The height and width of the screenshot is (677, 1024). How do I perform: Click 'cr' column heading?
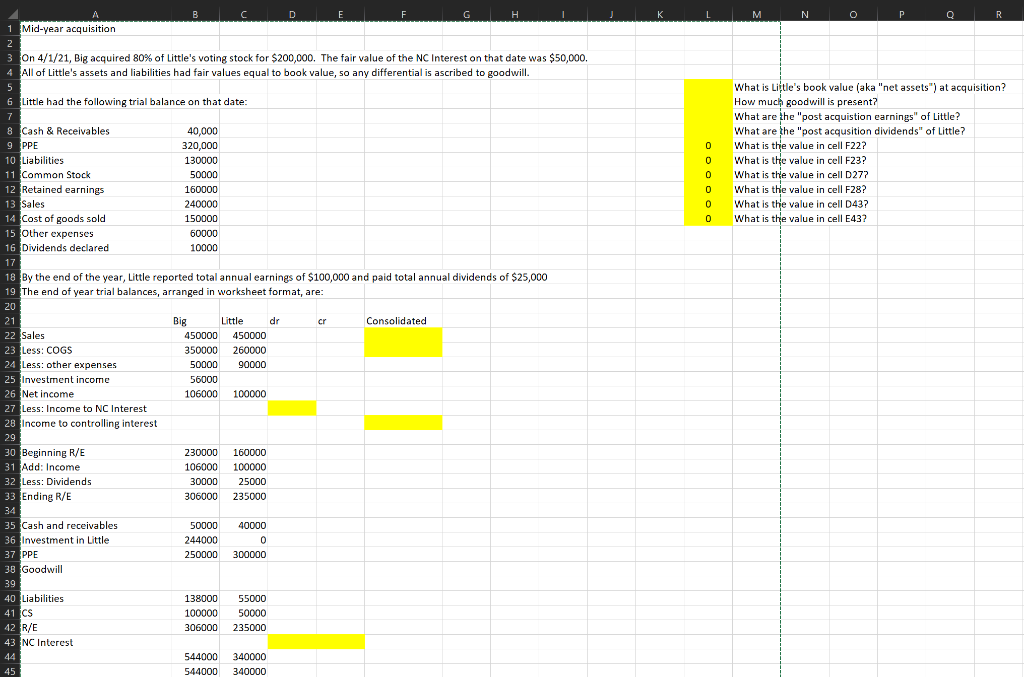tap(322, 321)
